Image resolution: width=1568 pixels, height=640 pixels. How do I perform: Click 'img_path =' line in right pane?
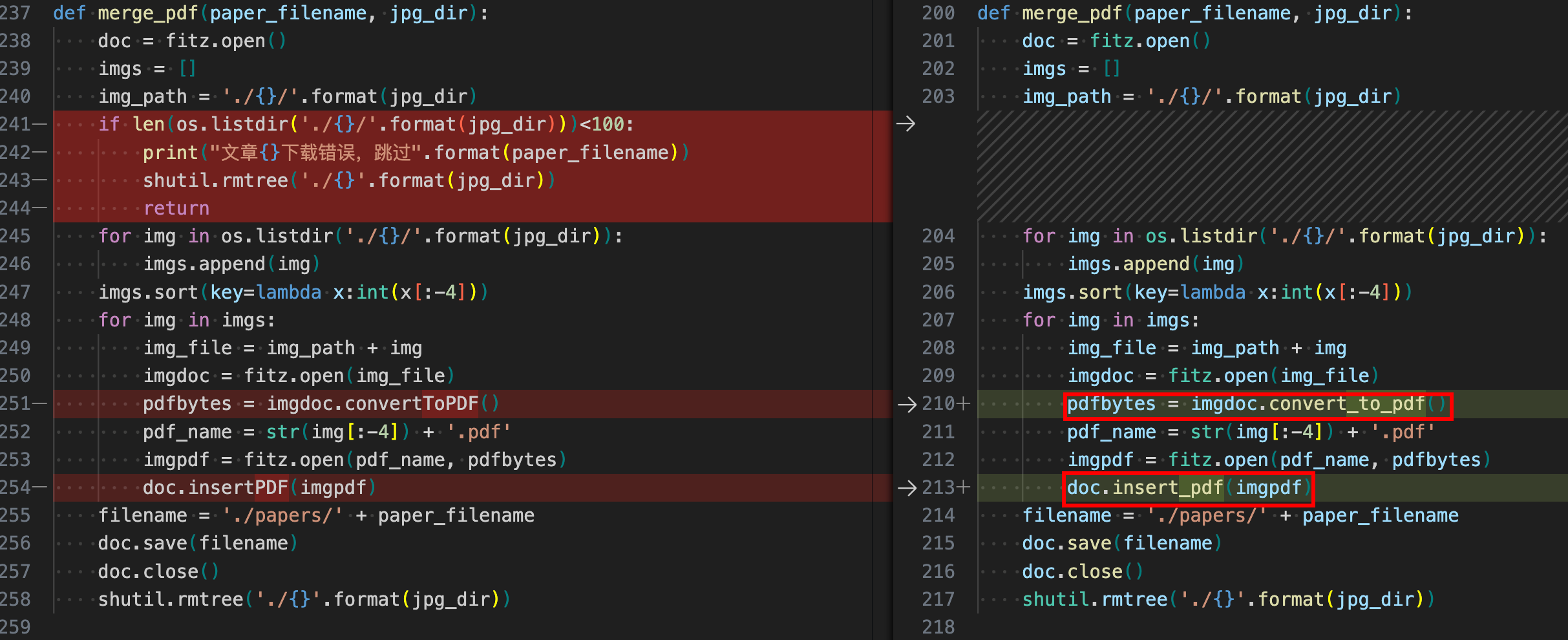click(x=1212, y=96)
